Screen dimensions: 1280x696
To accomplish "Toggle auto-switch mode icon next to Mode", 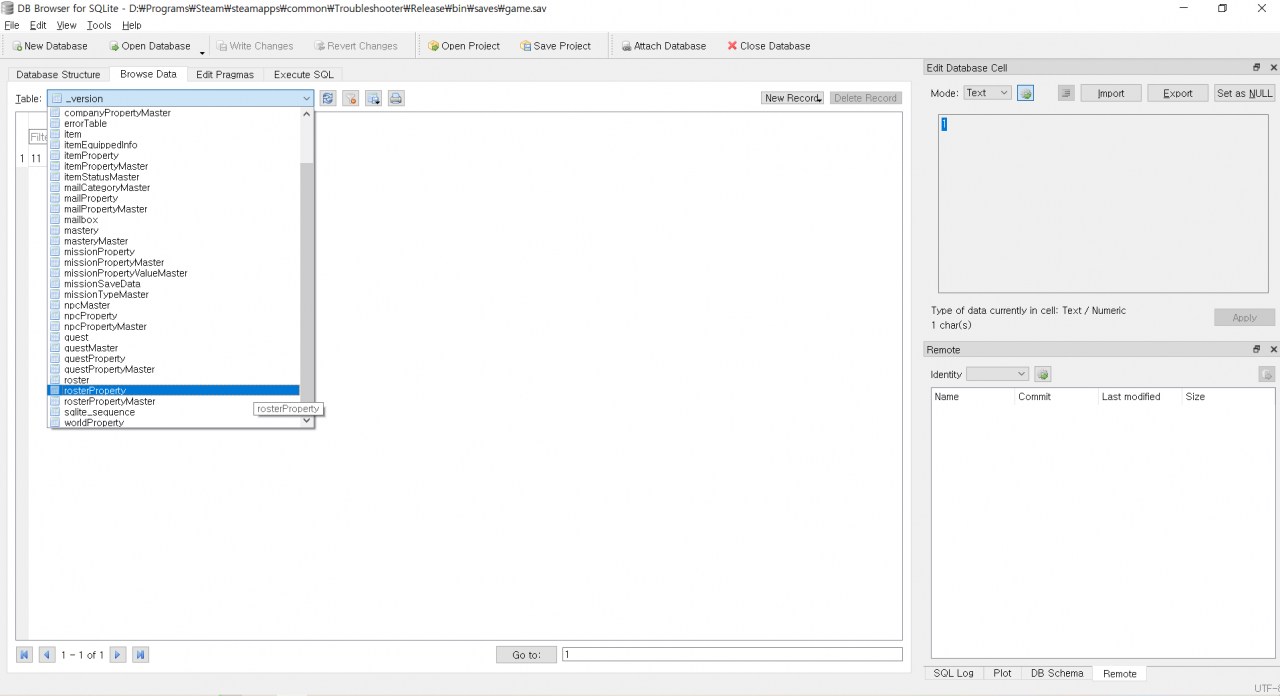I will pos(1026,93).
